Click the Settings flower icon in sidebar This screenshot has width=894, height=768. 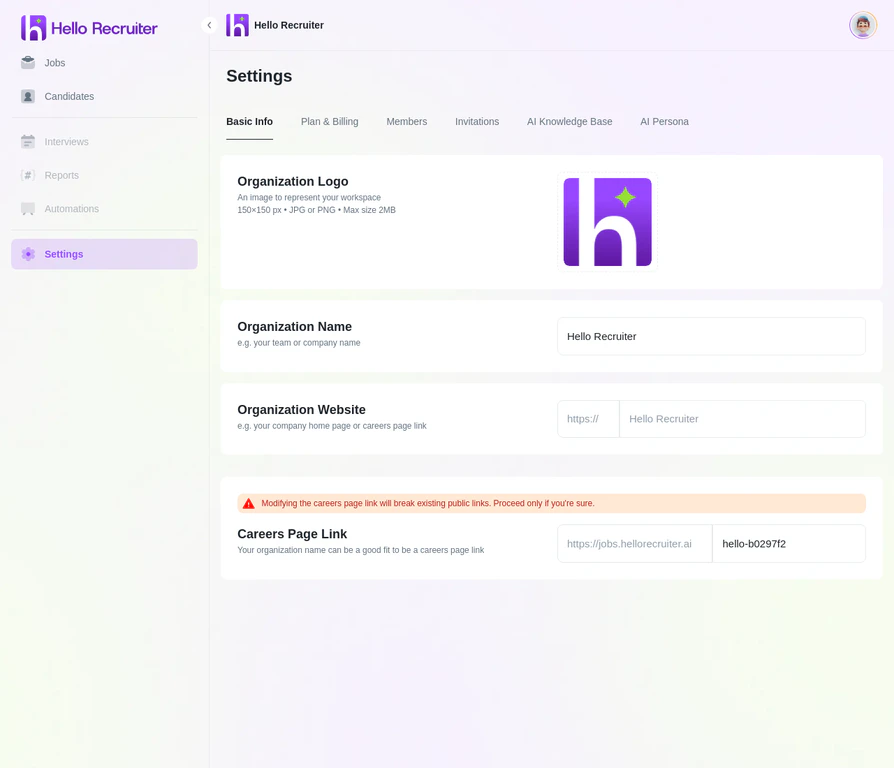click(x=28, y=254)
